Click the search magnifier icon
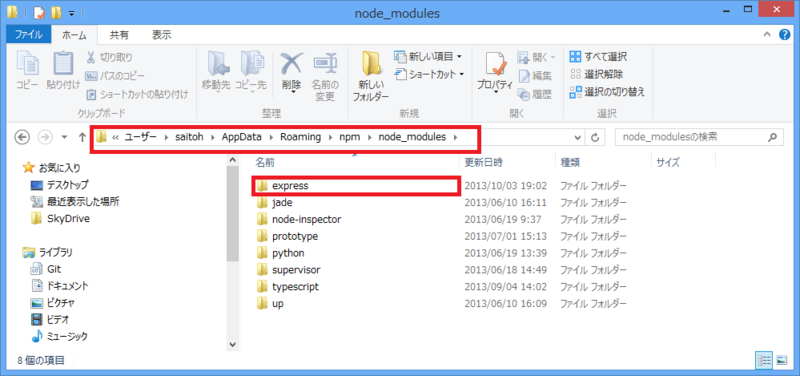Screen dimensions: 800x376 [772, 137]
